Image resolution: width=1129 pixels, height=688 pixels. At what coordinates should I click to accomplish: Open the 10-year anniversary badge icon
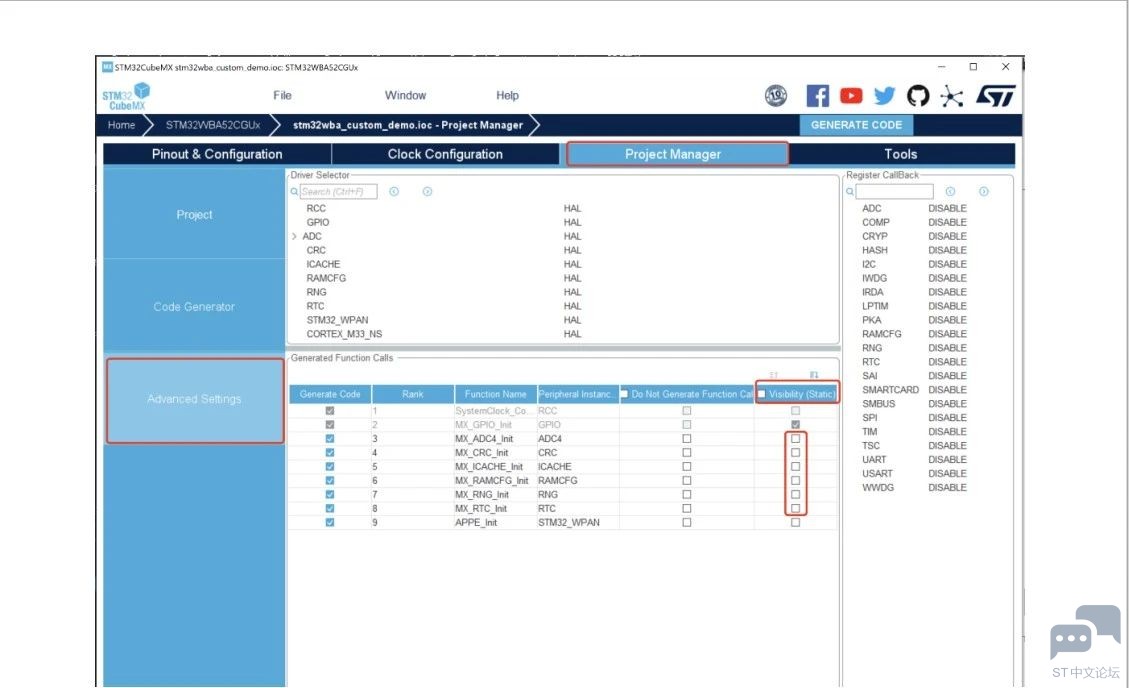775,96
